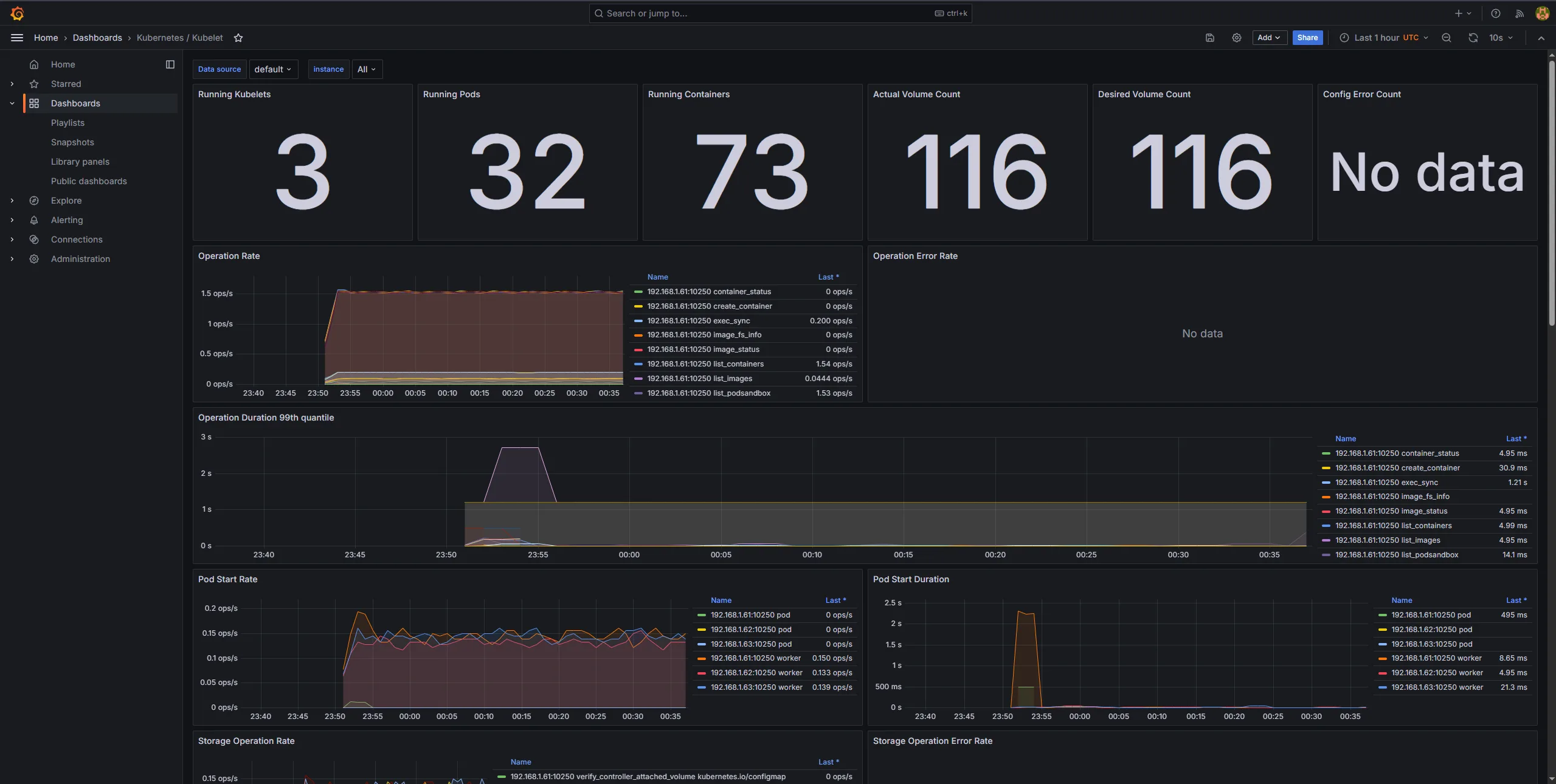Click orange swatch of Pod Start Duration 192.168.1.61 worker

tap(1383, 658)
